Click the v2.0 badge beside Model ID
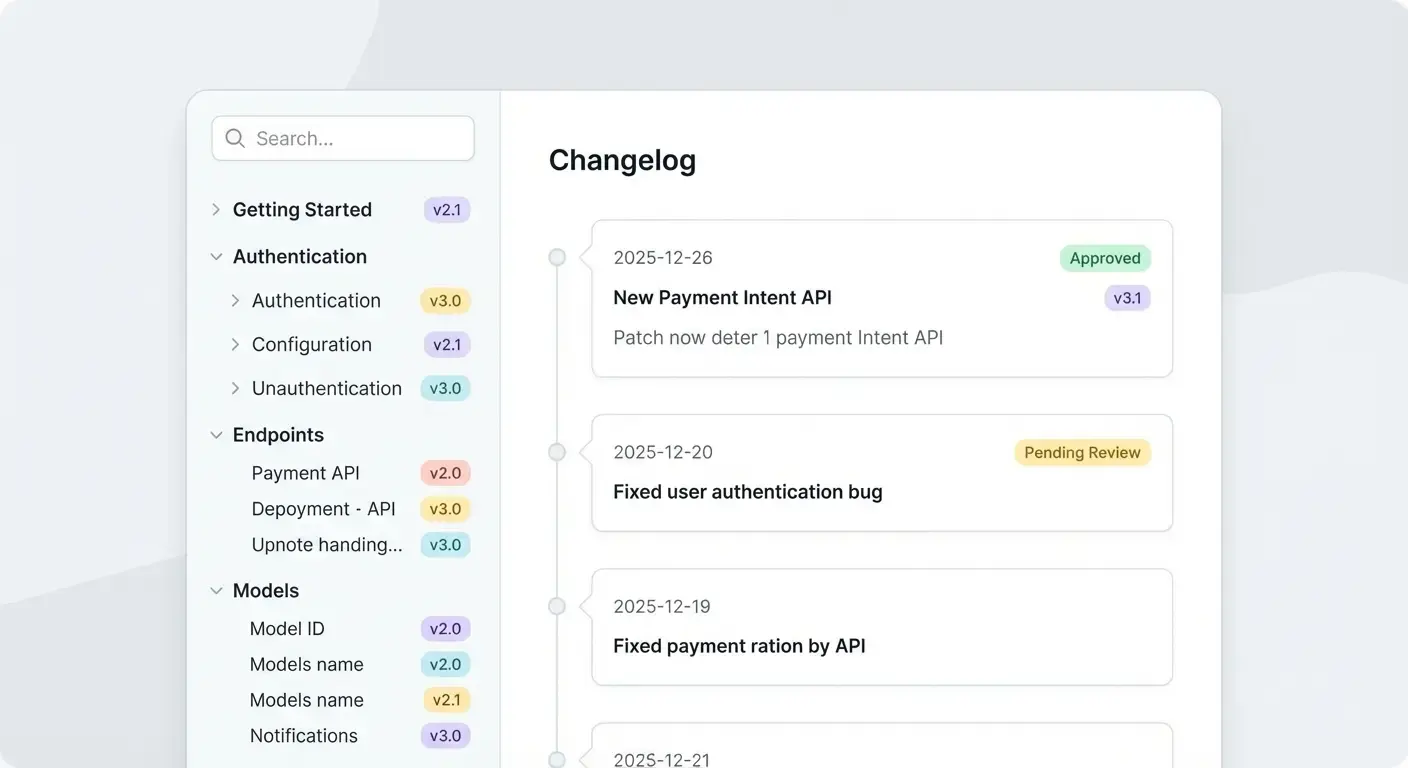1408x768 pixels. (x=445, y=628)
